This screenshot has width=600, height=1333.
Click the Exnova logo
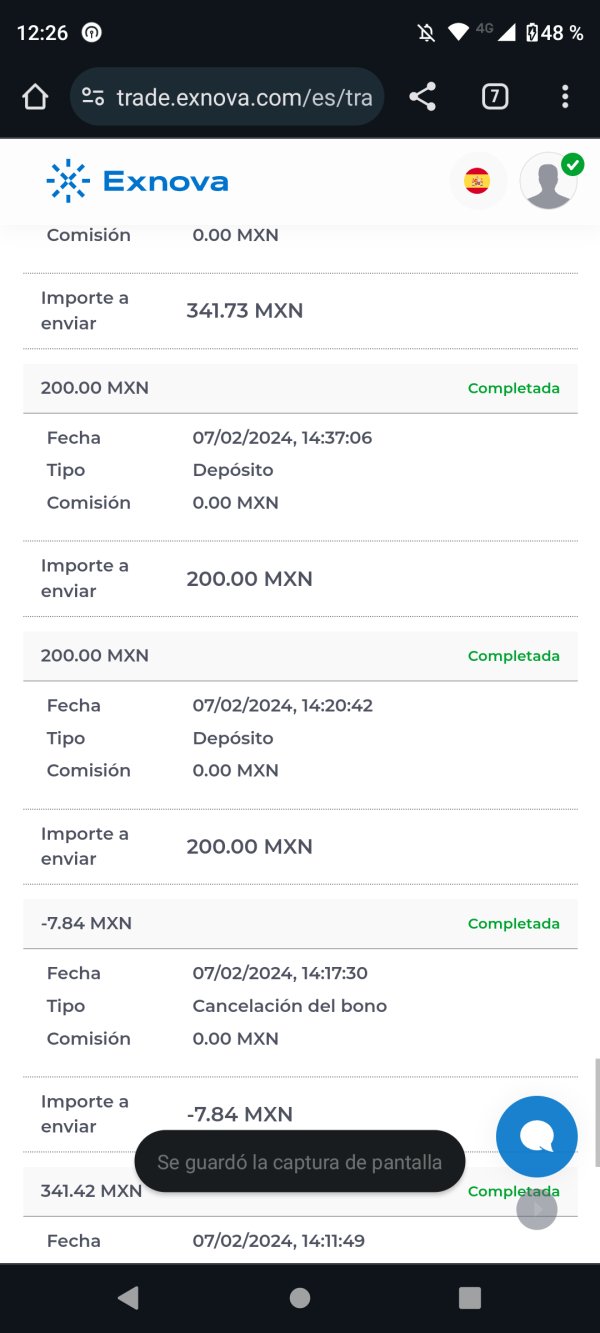point(137,182)
